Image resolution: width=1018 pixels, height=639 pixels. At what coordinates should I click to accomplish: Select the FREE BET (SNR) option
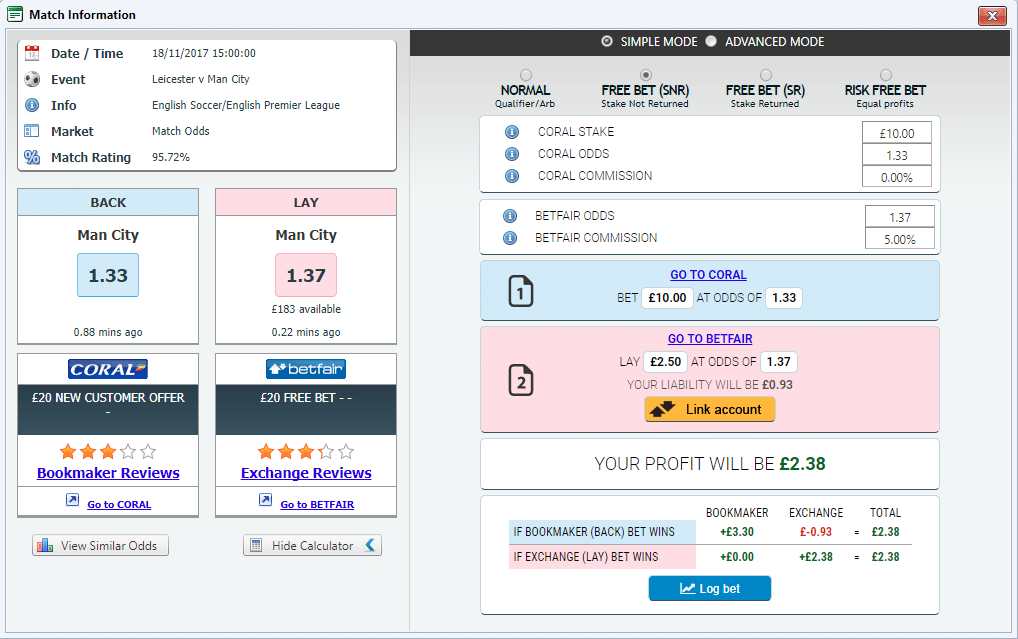tap(646, 74)
